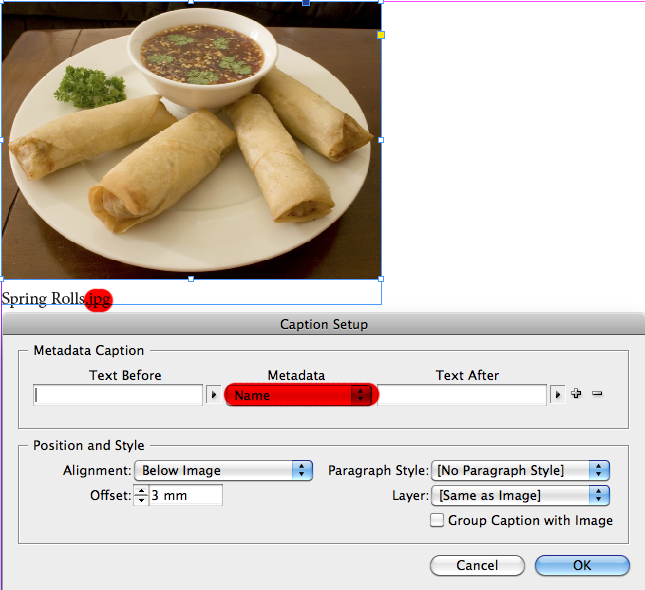Click the bottom-center handle of the image frame

pos(191,279)
